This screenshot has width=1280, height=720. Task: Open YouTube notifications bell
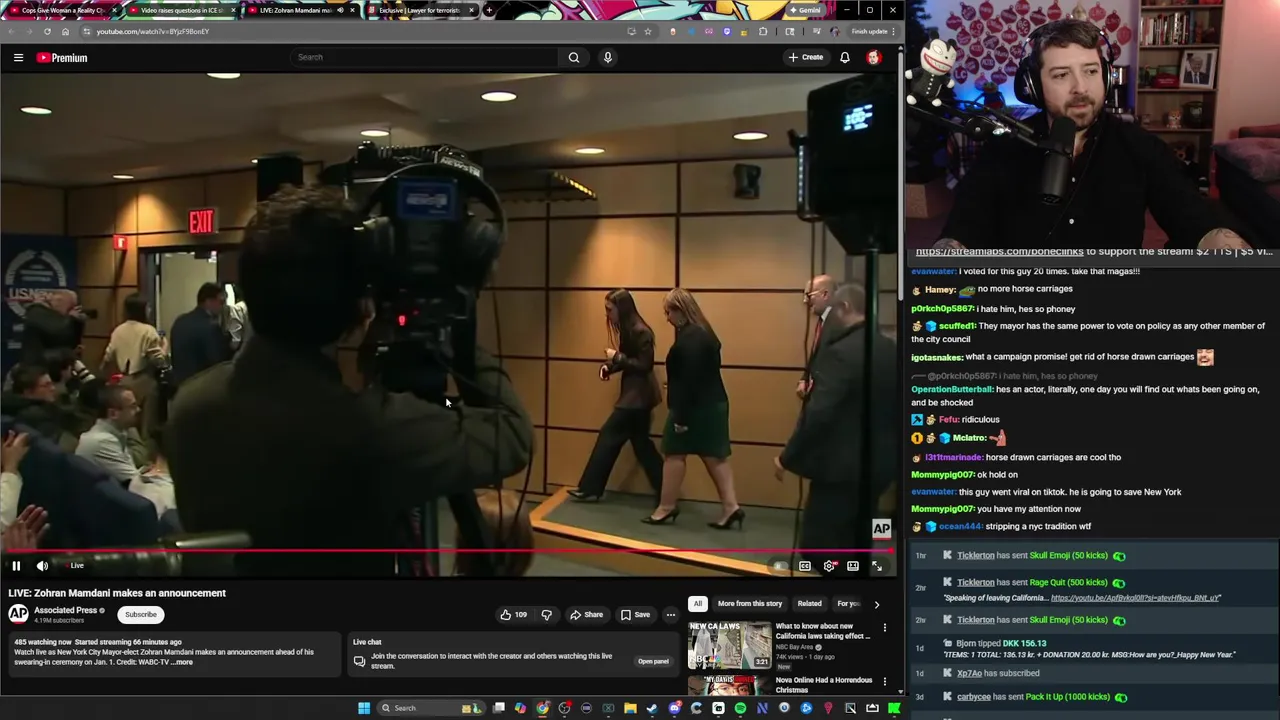[845, 57]
